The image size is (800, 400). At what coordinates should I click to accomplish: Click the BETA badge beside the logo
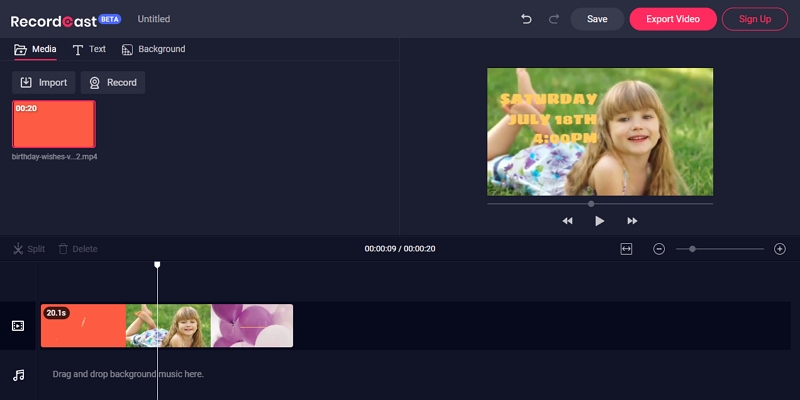(110, 19)
